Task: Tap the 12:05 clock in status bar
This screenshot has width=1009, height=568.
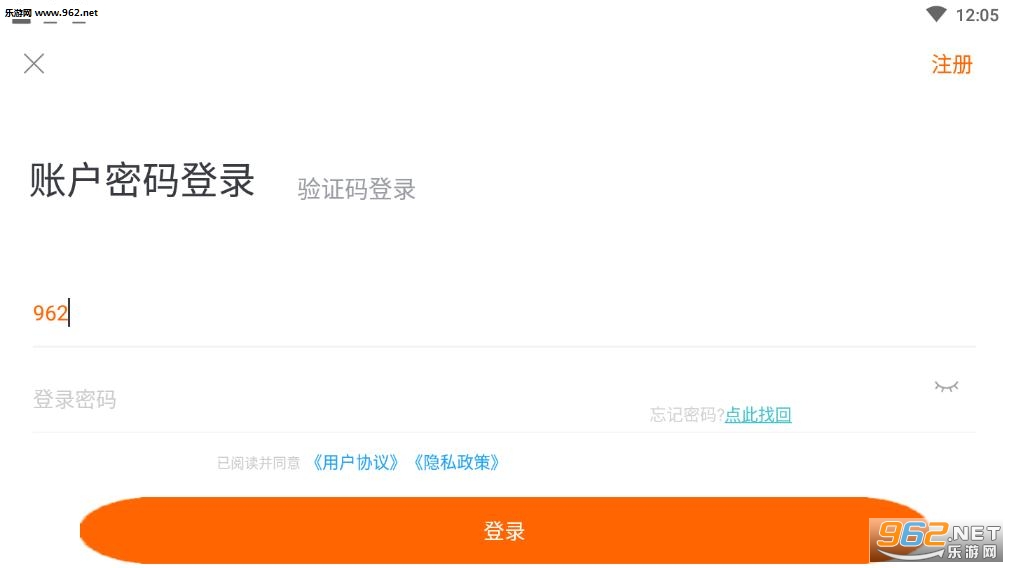Action: [977, 15]
